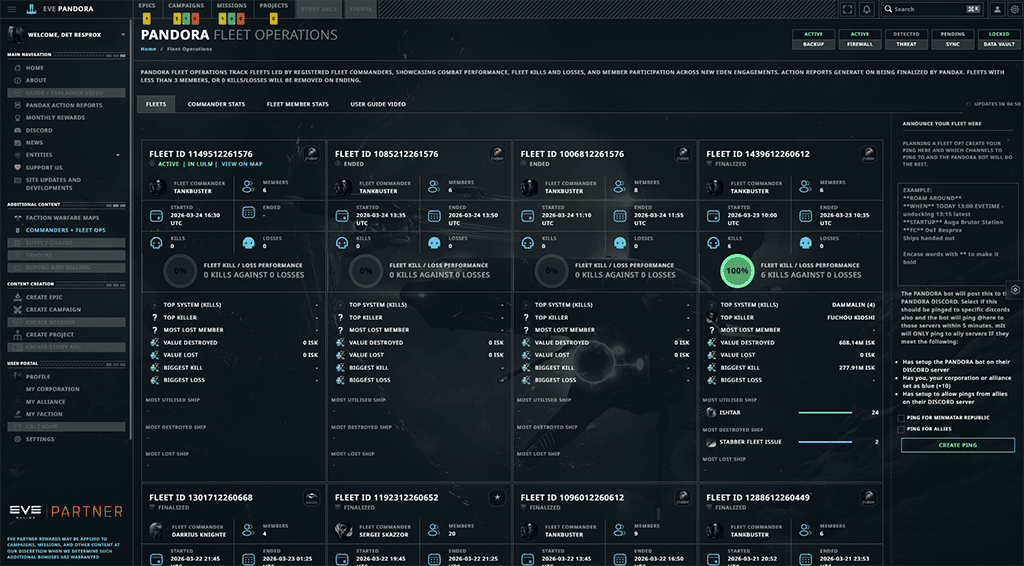Open the floating gear customizer on right edge
This screenshot has width=1024, height=566.
pyautogui.click(x=1015, y=289)
